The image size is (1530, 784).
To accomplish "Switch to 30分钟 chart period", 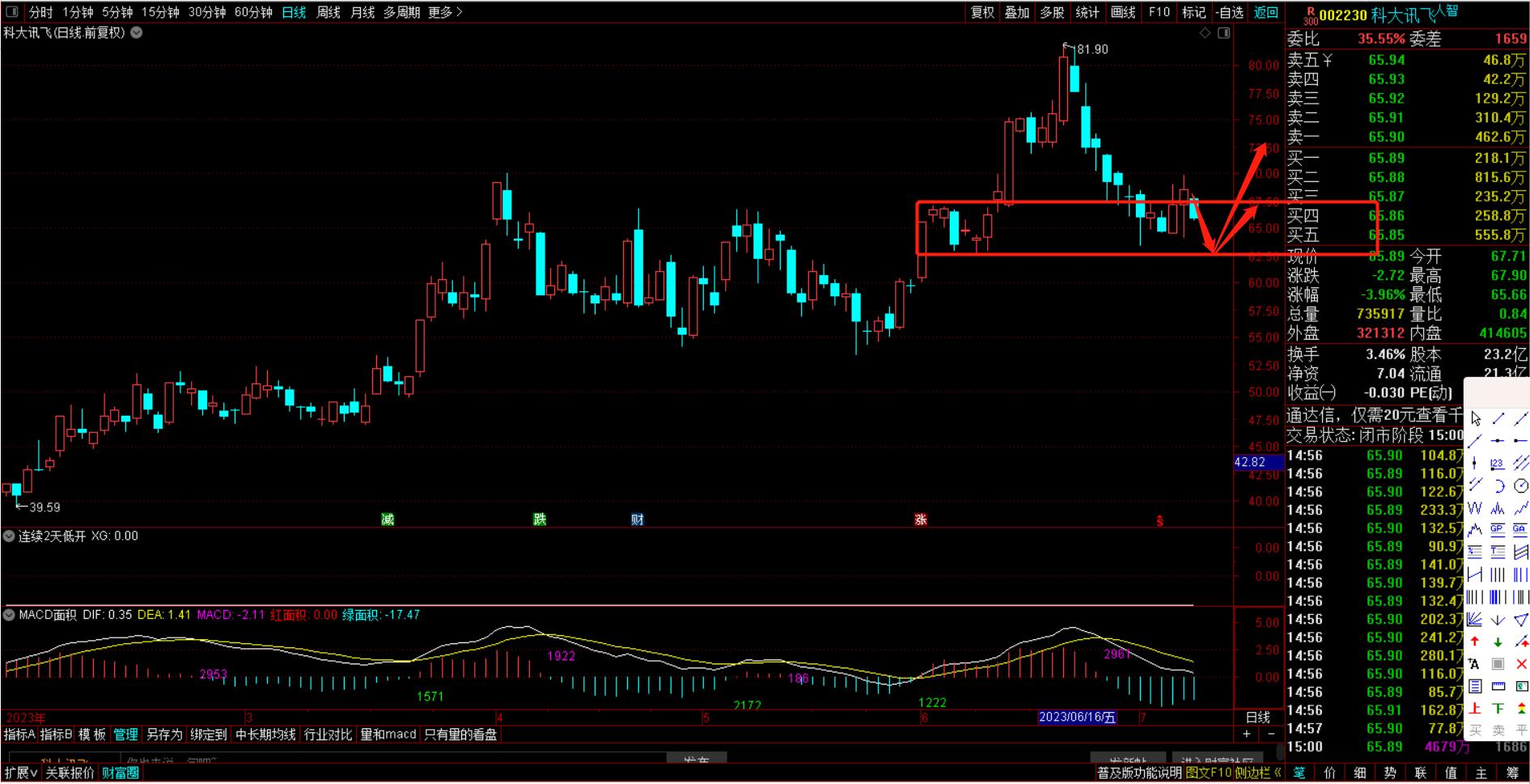I will (x=207, y=12).
